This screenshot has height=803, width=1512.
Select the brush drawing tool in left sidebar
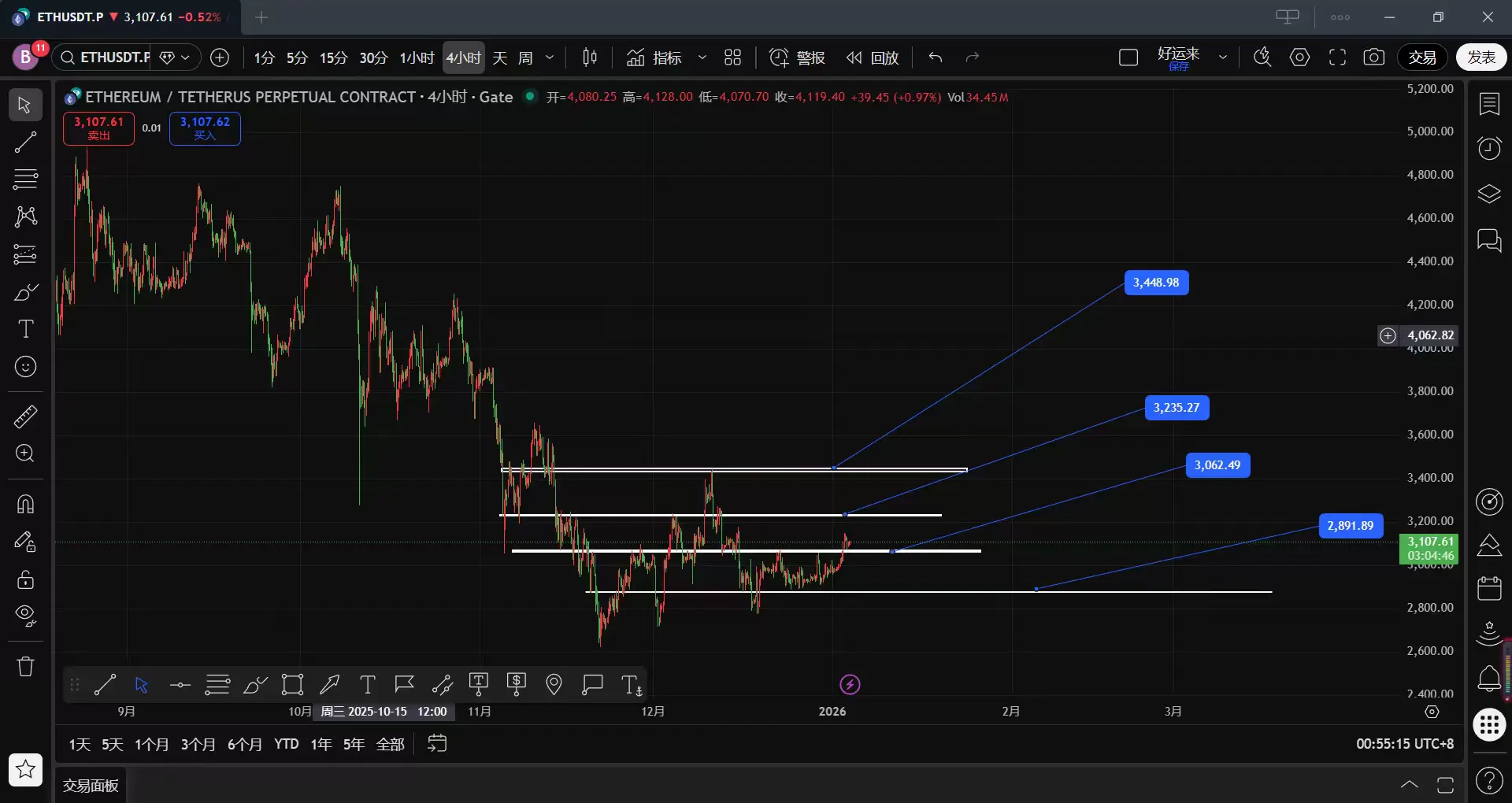point(25,292)
